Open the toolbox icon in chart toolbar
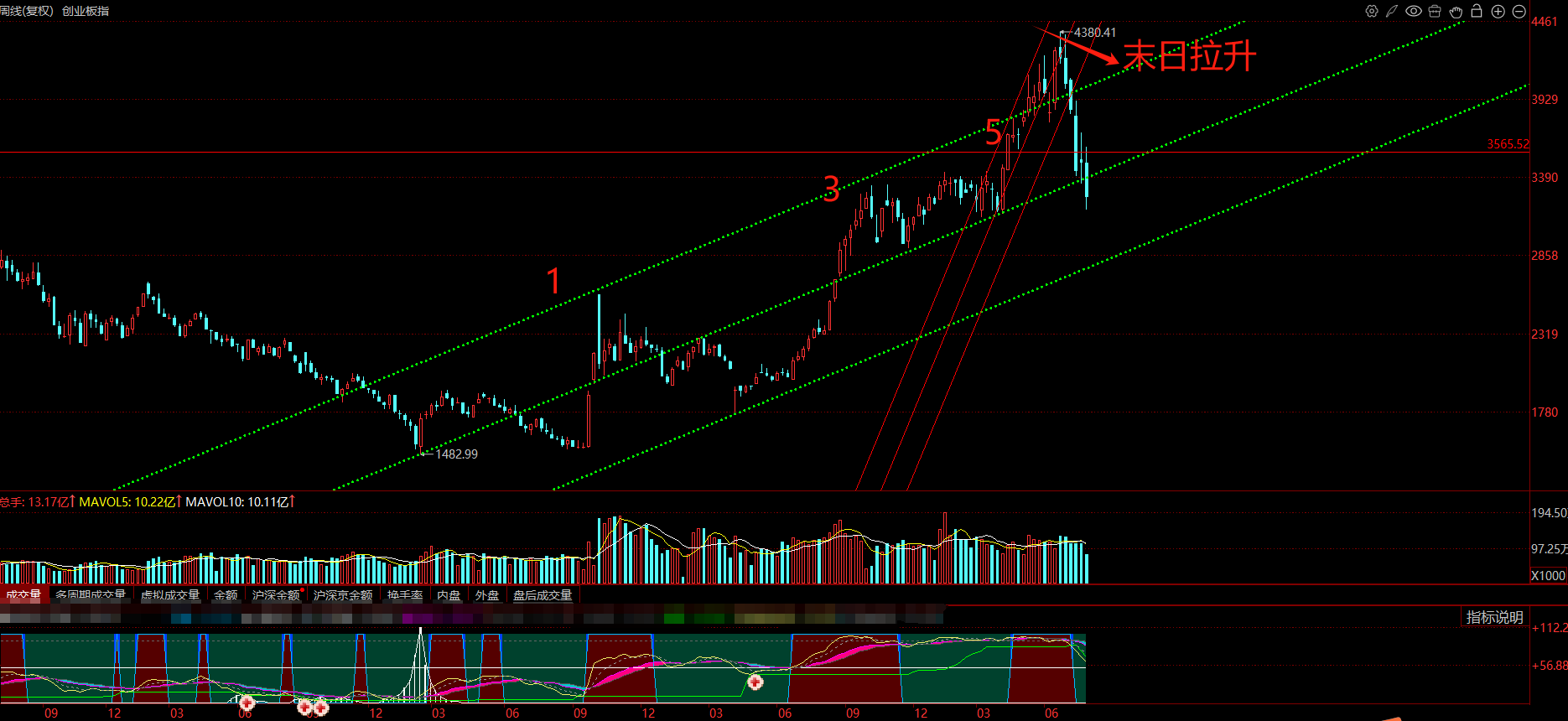The height and width of the screenshot is (721, 1568). (1435, 12)
